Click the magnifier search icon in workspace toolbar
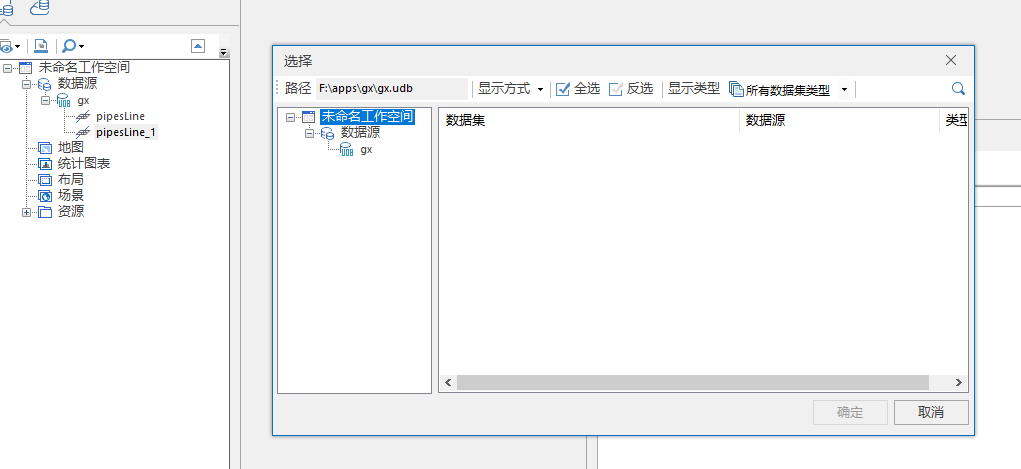 pos(68,46)
